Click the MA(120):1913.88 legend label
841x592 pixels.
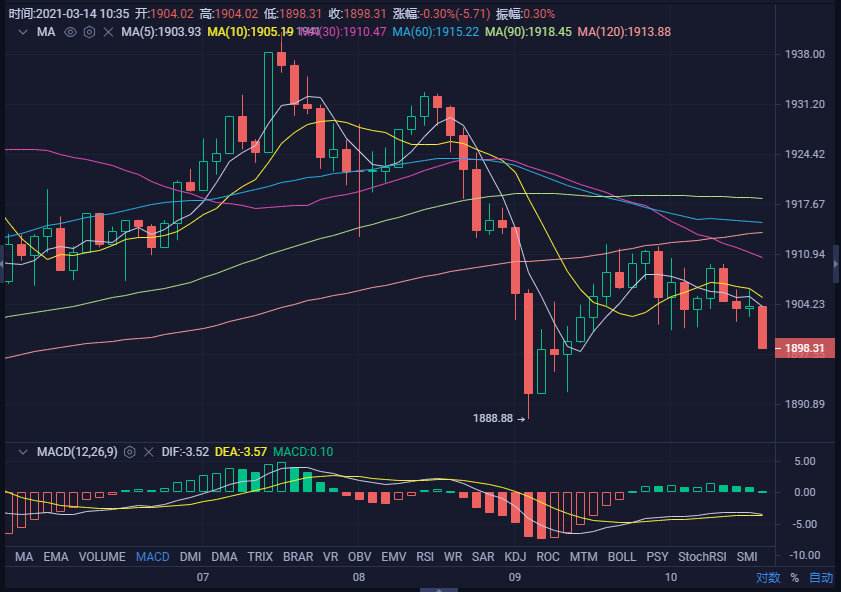coord(624,32)
